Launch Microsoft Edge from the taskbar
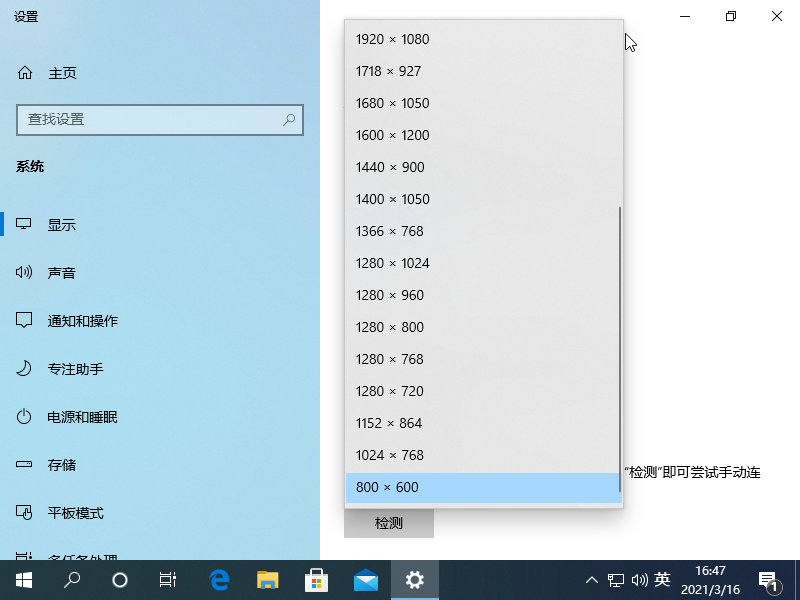The height and width of the screenshot is (600, 800). pyautogui.click(x=216, y=579)
